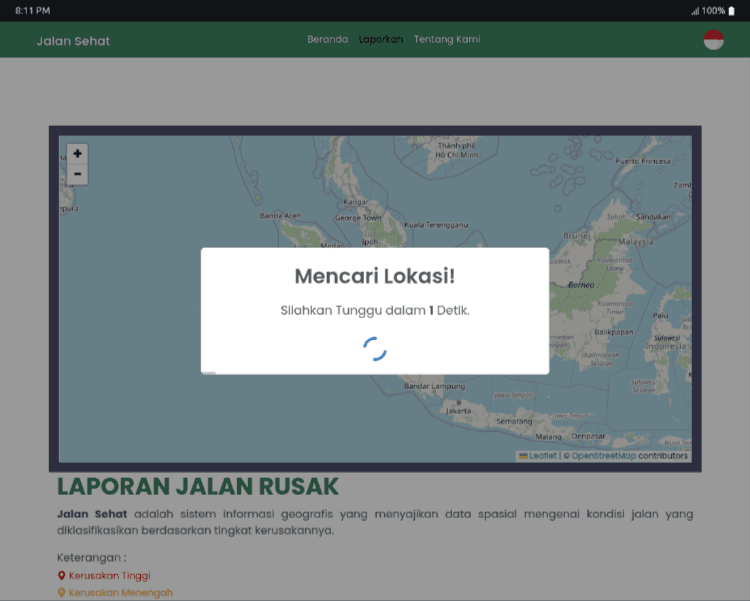Click the Keterangan : label
Image resolution: width=750 pixels, height=601 pixels.
click(x=91, y=558)
